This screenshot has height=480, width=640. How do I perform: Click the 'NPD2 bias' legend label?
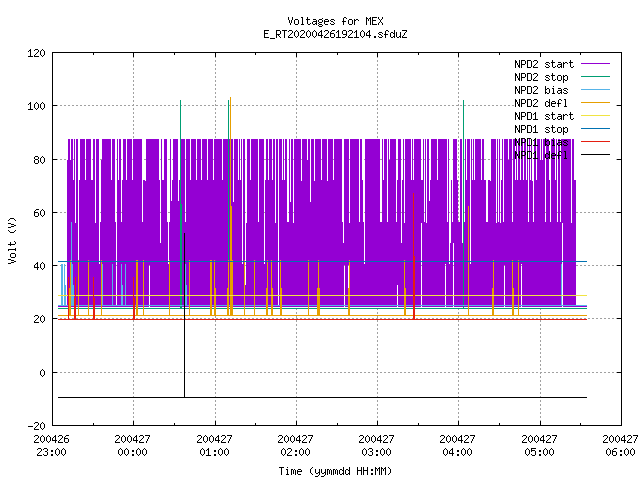click(541, 90)
